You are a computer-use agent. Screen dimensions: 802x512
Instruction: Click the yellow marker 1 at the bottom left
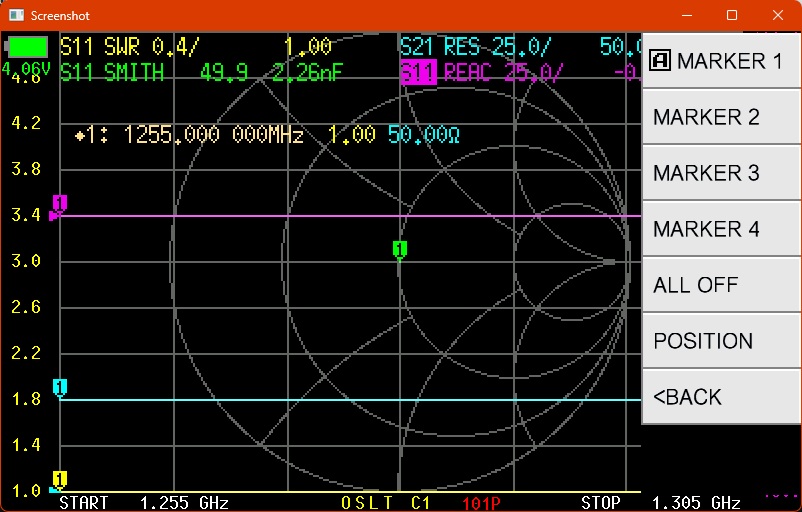(60, 479)
